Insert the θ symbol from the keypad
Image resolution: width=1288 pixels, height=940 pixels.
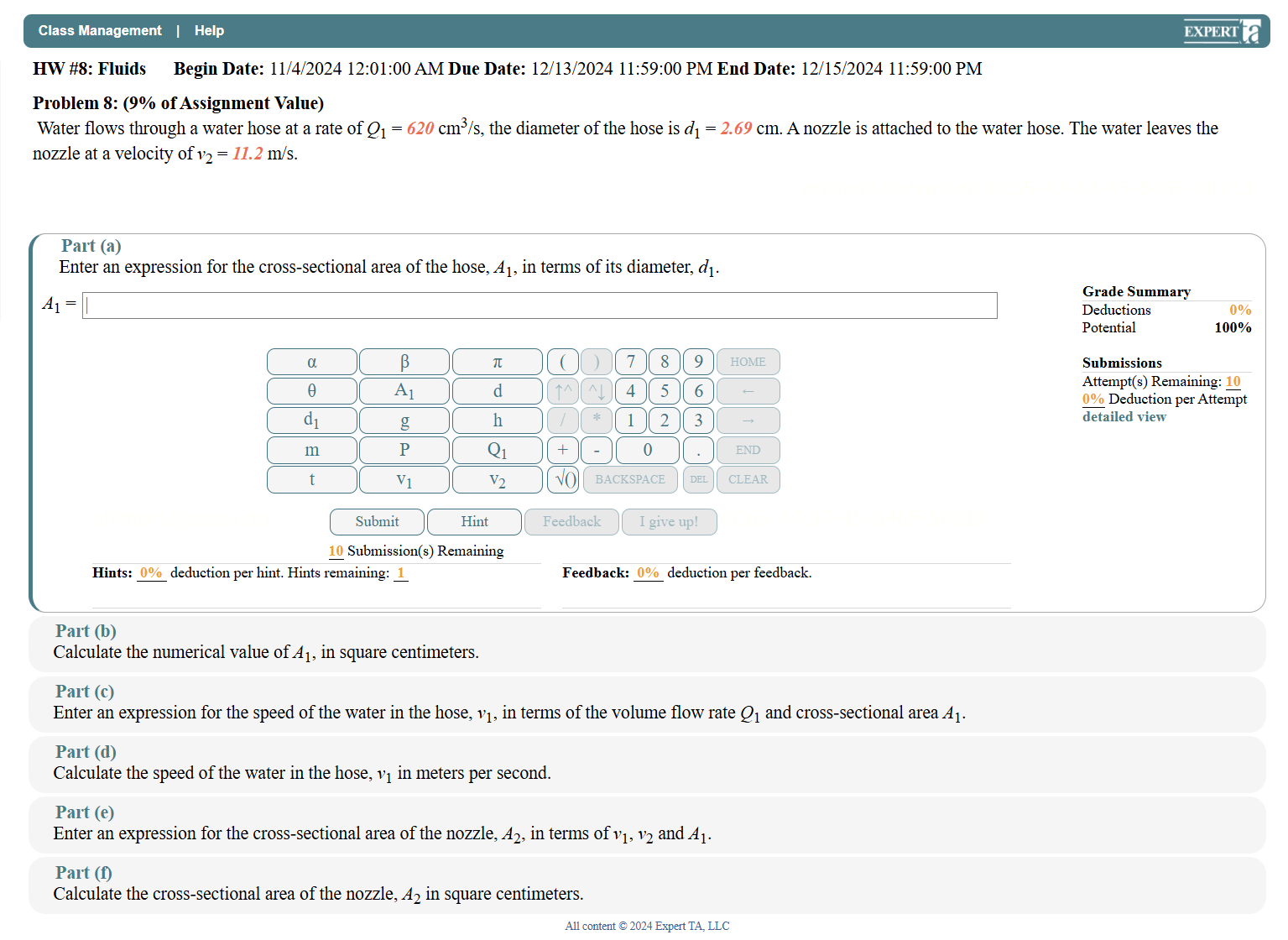(x=311, y=390)
